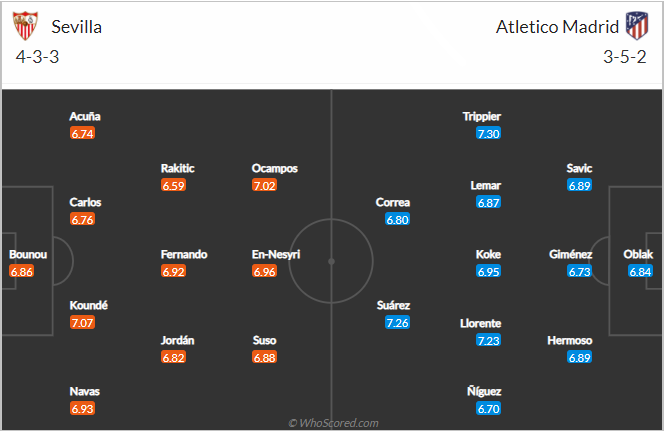Select the Giménez player name
The width and height of the screenshot is (664, 431).
tap(570, 254)
